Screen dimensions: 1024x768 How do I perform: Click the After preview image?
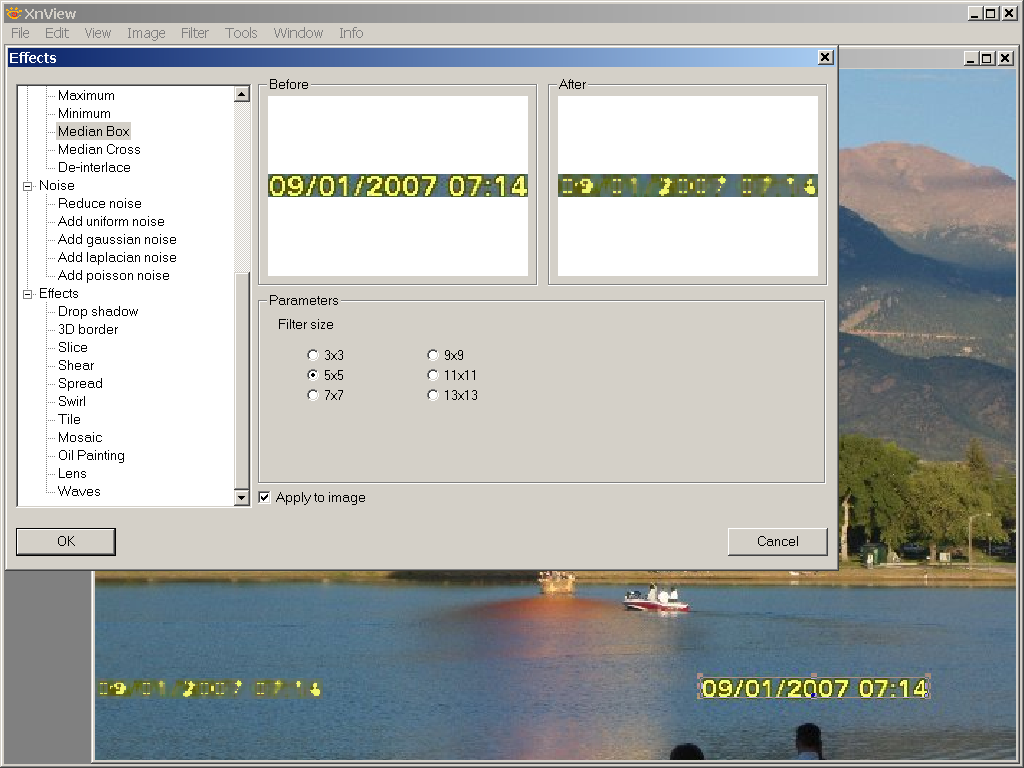coord(688,186)
